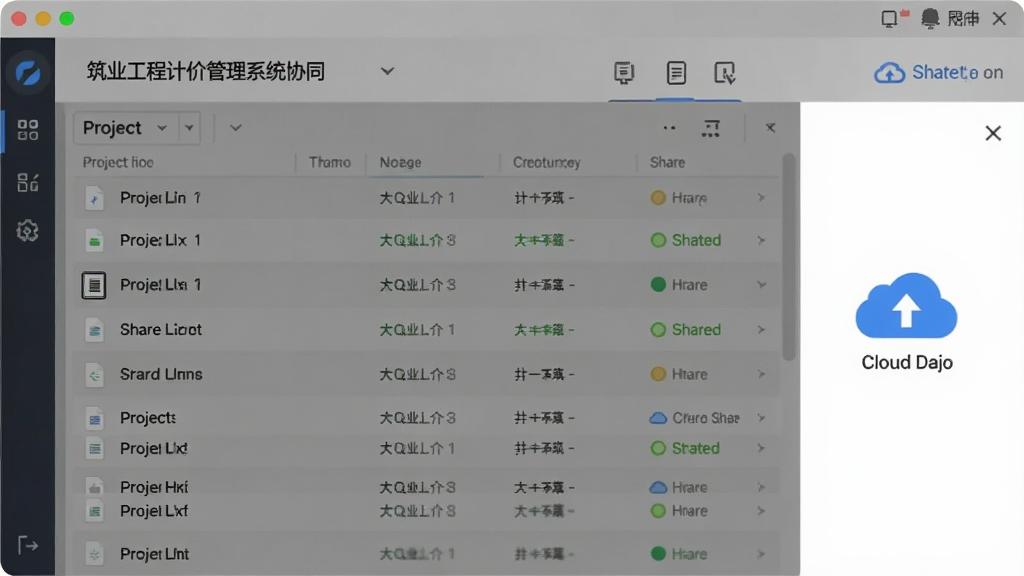This screenshot has width=1024, height=576.
Task: Click green file icon of Proje: Llx 1
Action: (94, 240)
